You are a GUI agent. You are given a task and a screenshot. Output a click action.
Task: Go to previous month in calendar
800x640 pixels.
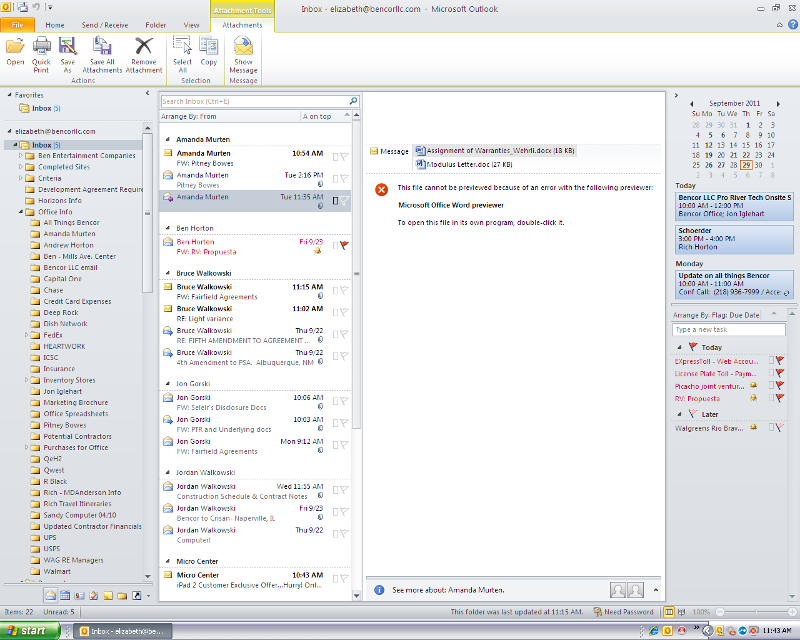tap(692, 104)
